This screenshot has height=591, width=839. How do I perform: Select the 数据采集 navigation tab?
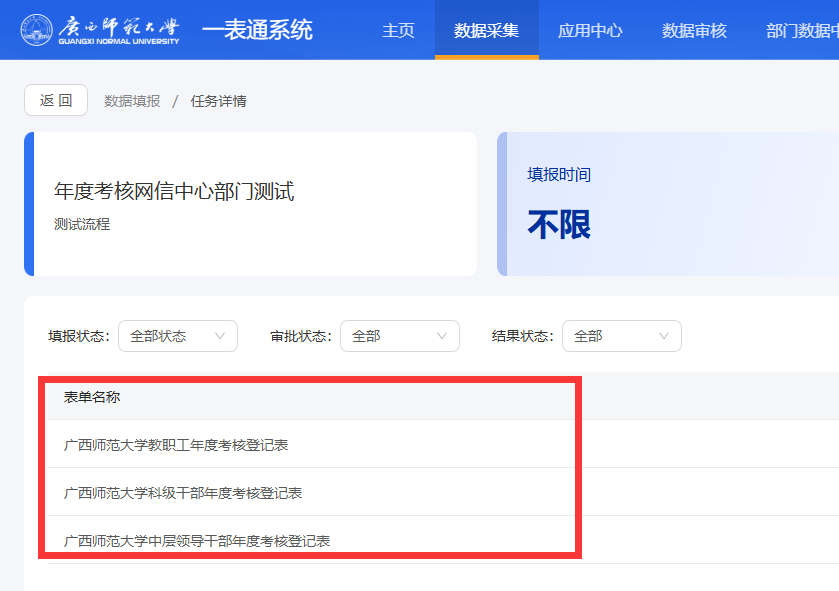(x=486, y=30)
